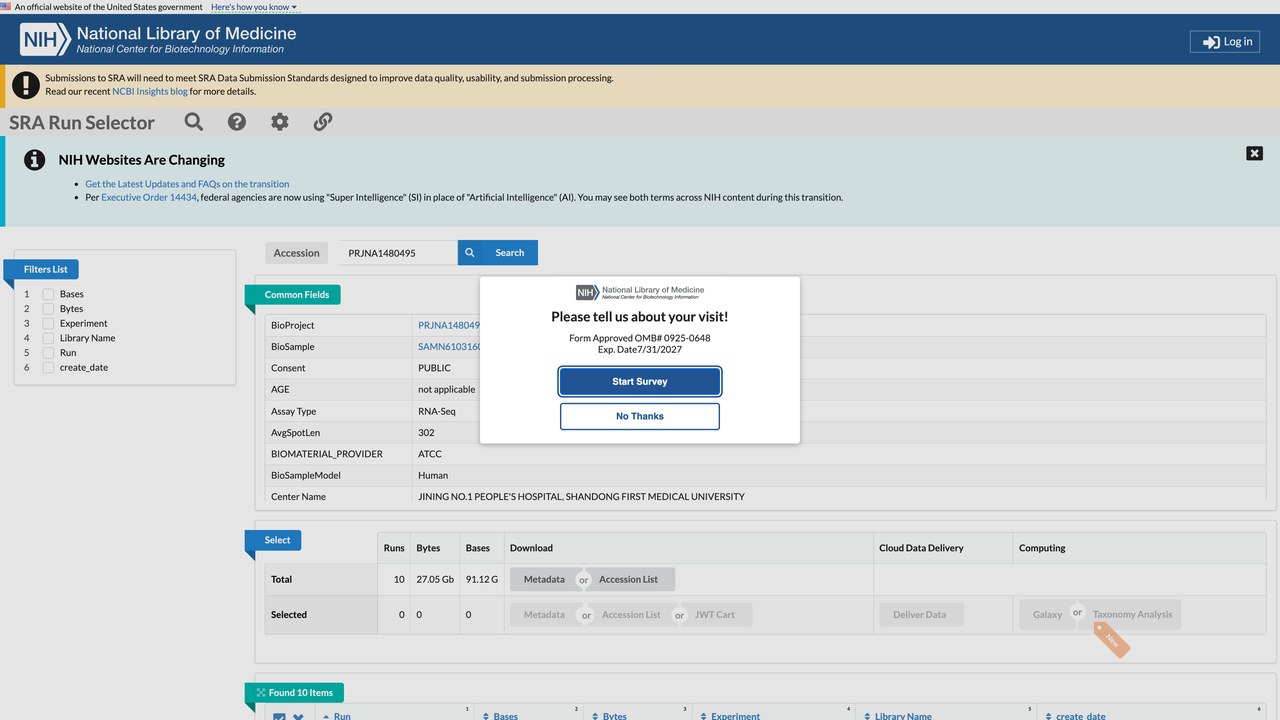Screen dimensions: 1280x720
Task: Open the settings gear icon
Action: [x=280, y=122]
